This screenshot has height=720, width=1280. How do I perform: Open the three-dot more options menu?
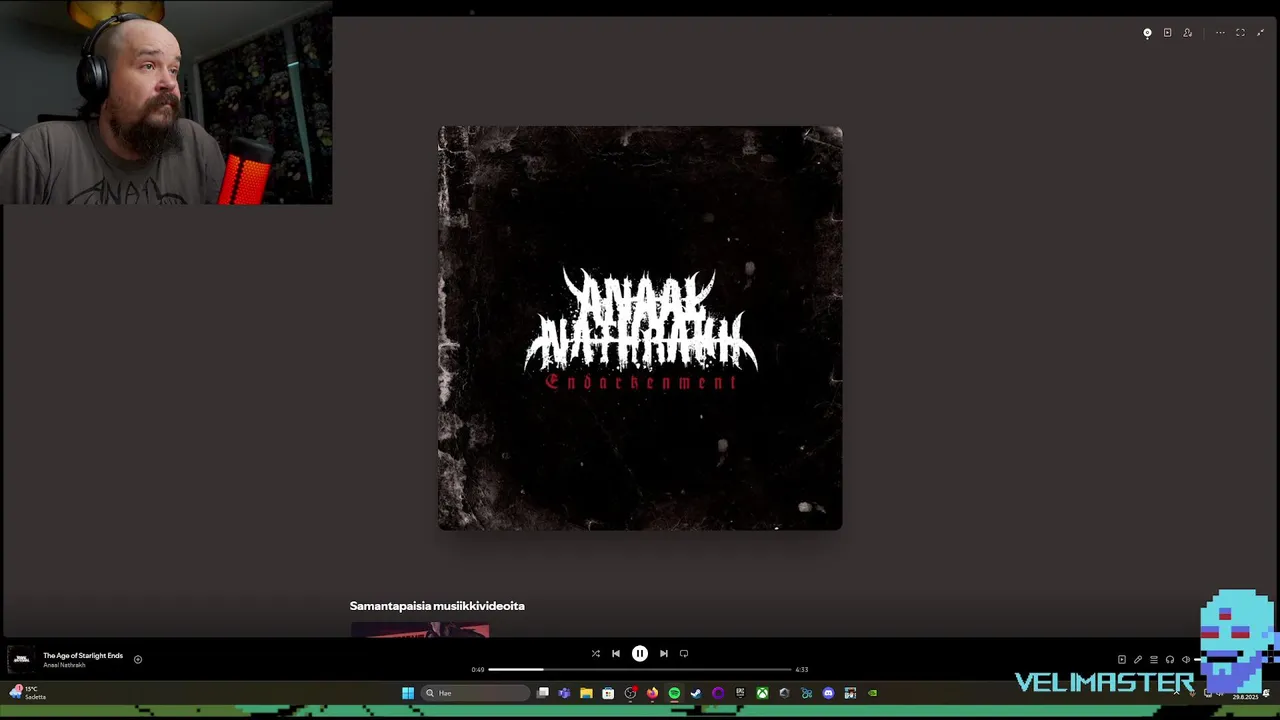click(1220, 33)
